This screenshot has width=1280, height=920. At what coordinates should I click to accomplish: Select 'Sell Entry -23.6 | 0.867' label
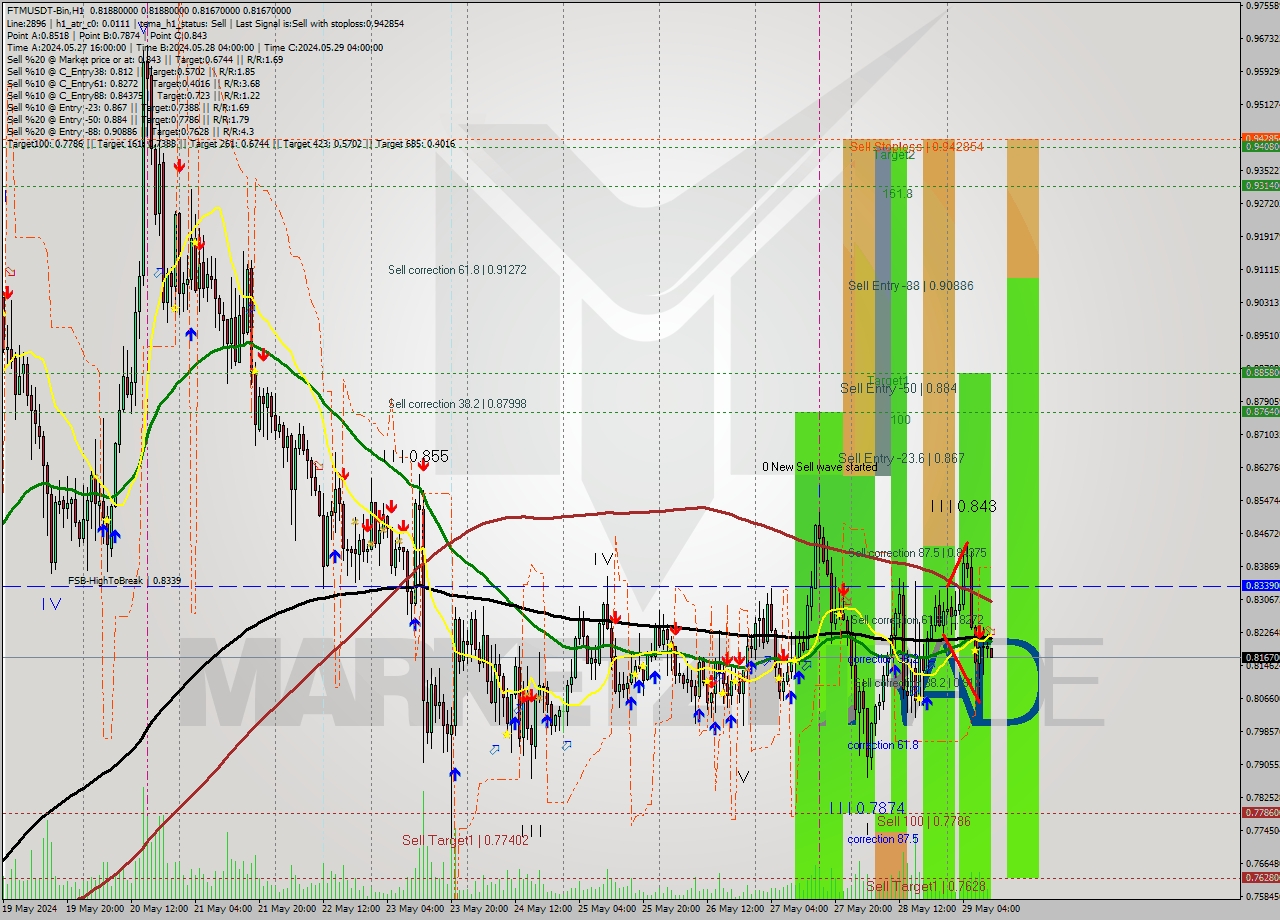(x=901, y=458)
